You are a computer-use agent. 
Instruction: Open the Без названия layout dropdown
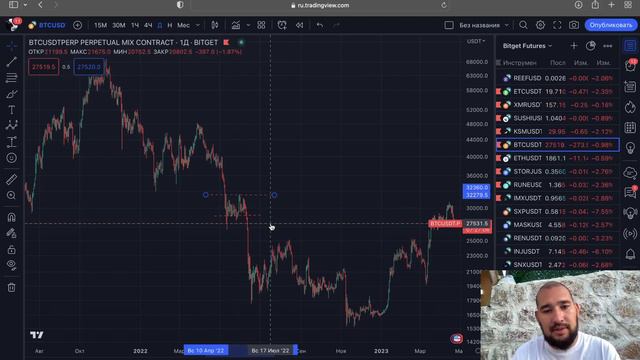click(484, 25)
